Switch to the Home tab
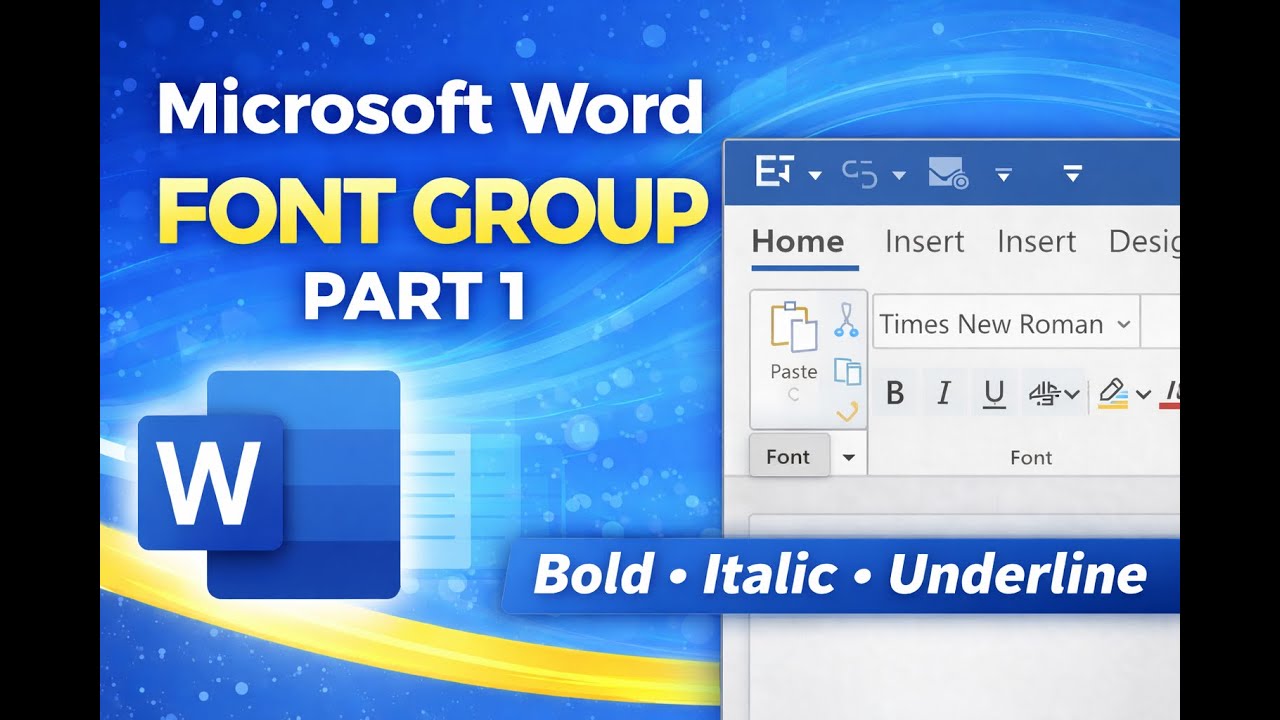The width and height of the screenshot is (1280, 720). click(798, 241)
